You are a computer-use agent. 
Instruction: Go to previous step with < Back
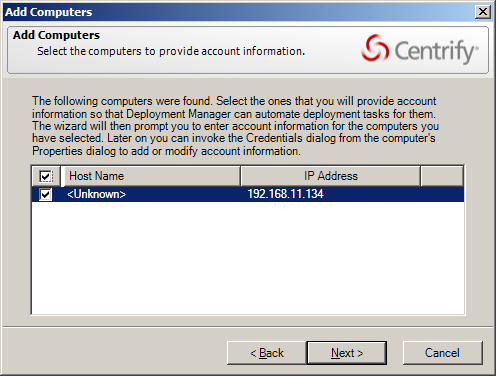(x=267, y=353)
